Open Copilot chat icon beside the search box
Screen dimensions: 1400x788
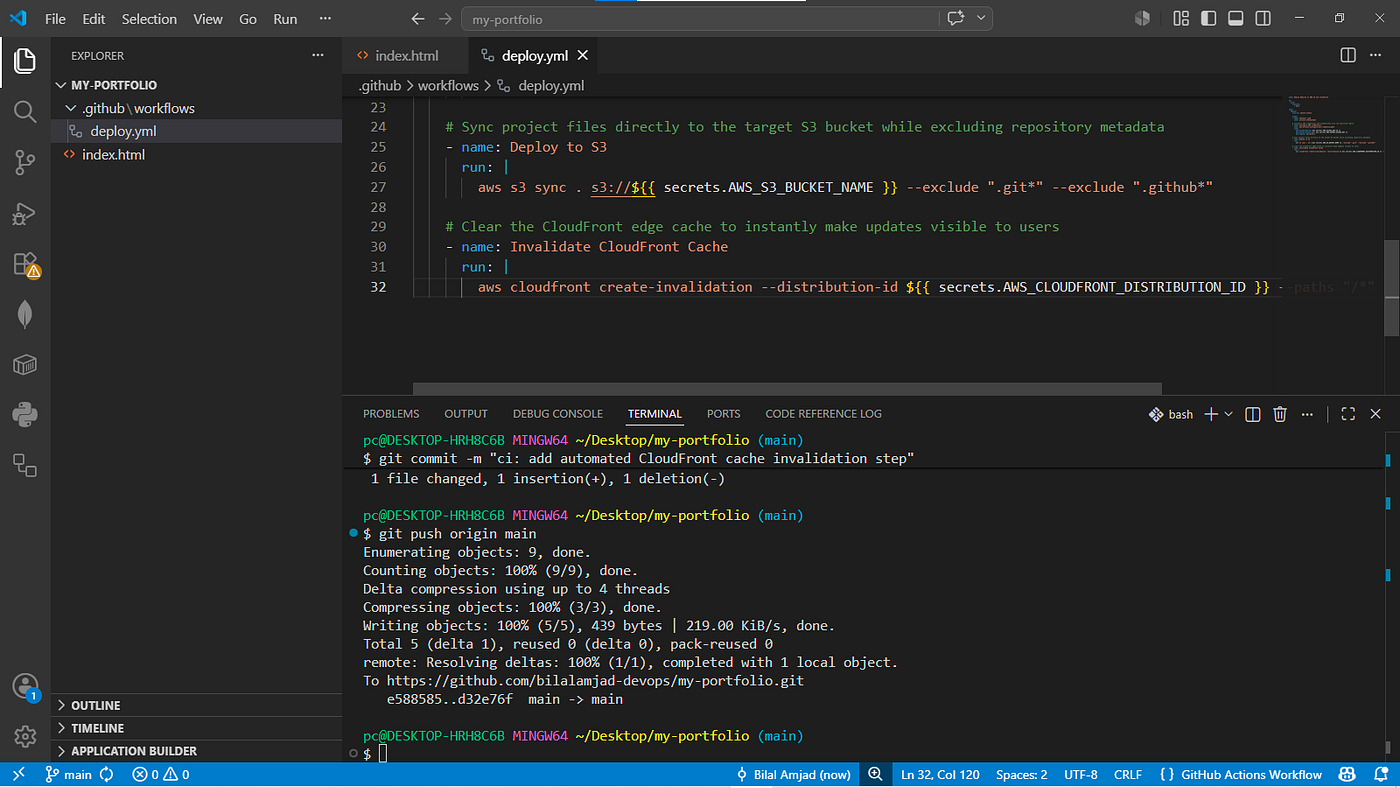pyautogui.click(x=955, y=18)
